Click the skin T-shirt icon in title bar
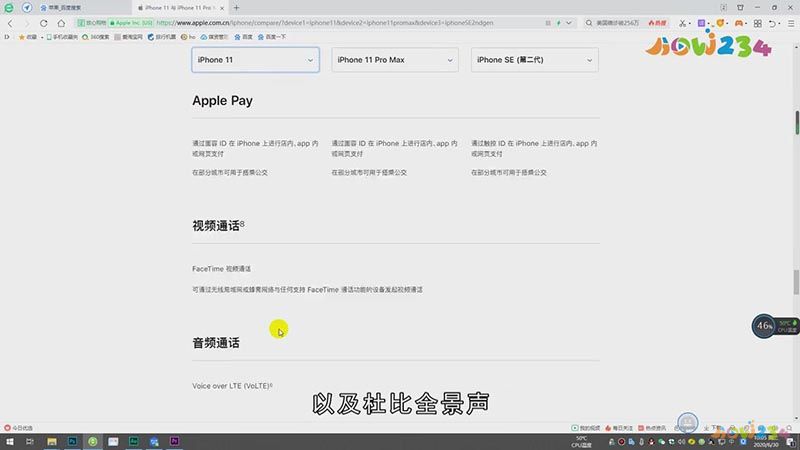 click(x=740, y=8)
